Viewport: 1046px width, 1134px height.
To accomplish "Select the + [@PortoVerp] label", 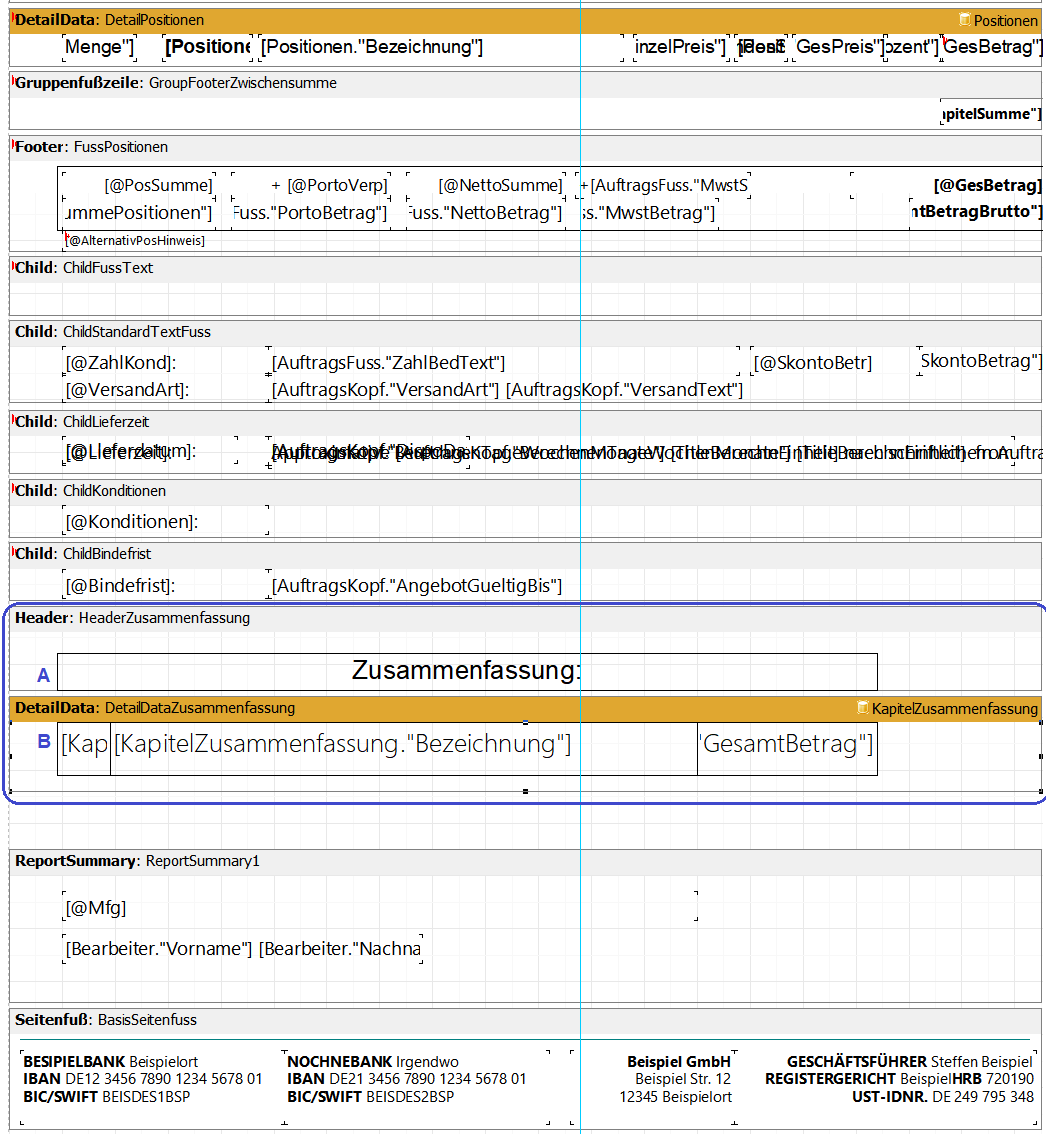I will tap(311, 185).
